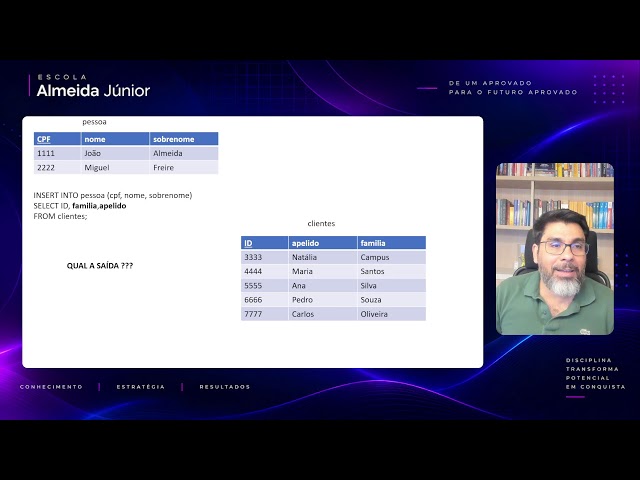Viewport: 640px width, 480px height.
Task: Click cell 2222 in pessoa table
Action: pyautogui.click(x=57, y=167)
